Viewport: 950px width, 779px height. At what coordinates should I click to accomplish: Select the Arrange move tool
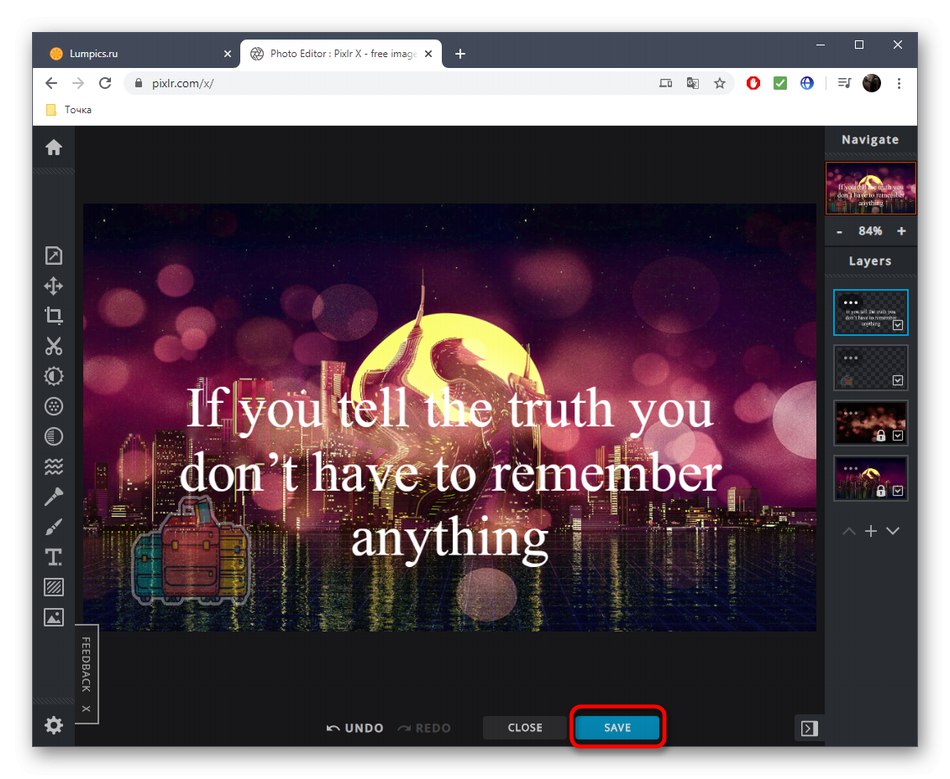53,286
